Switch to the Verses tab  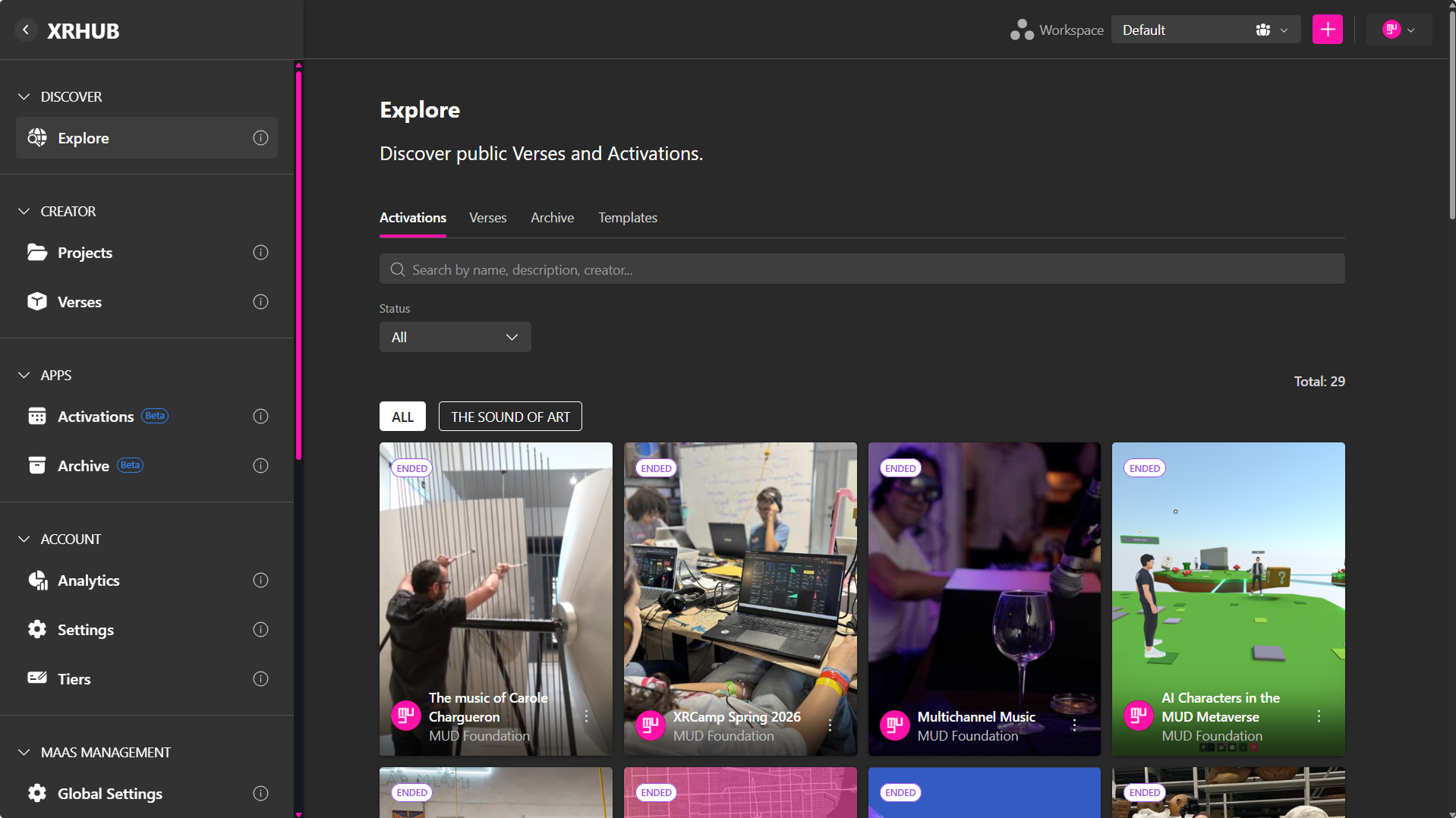coord(487,218)
